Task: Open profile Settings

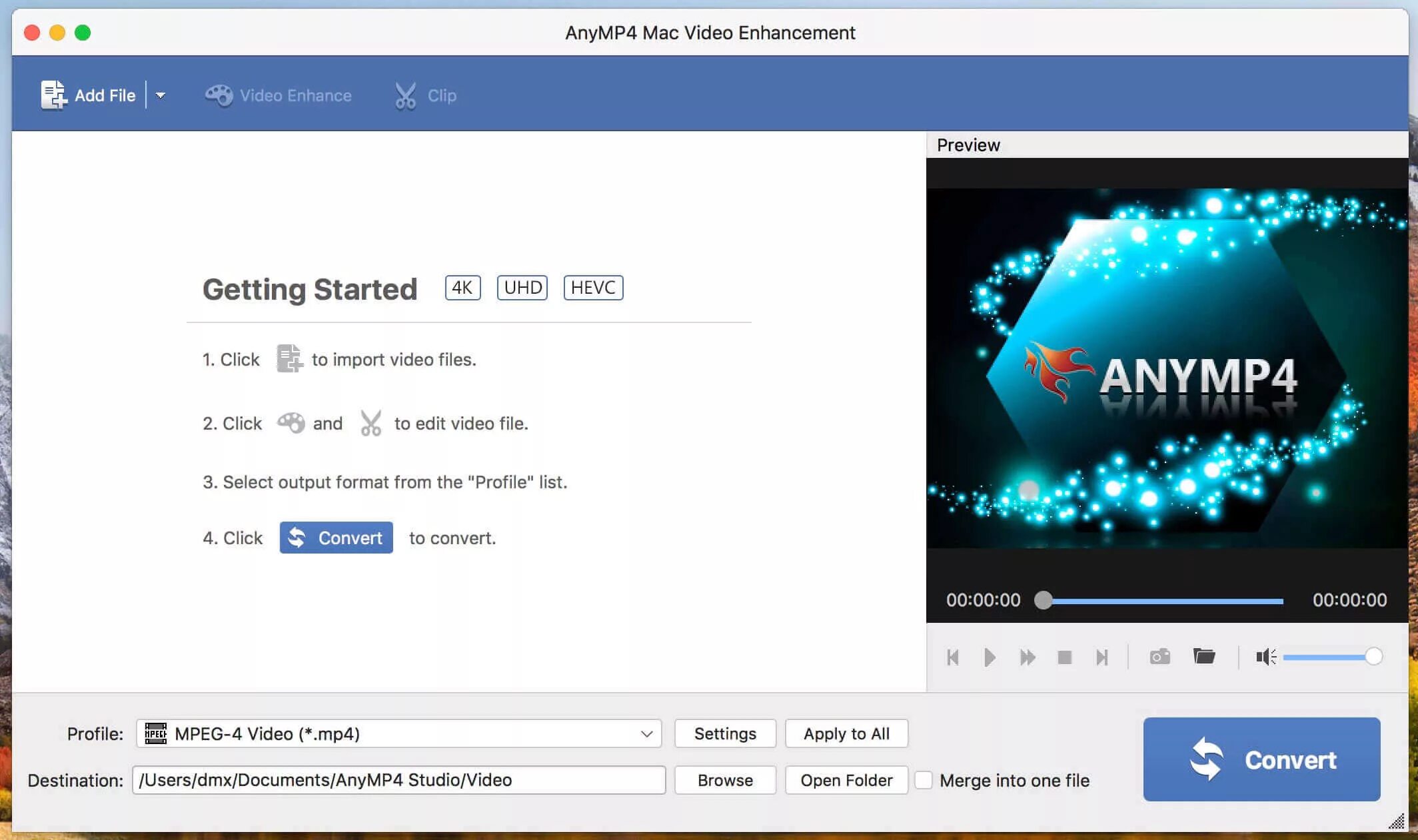Action: coord(725,733)
